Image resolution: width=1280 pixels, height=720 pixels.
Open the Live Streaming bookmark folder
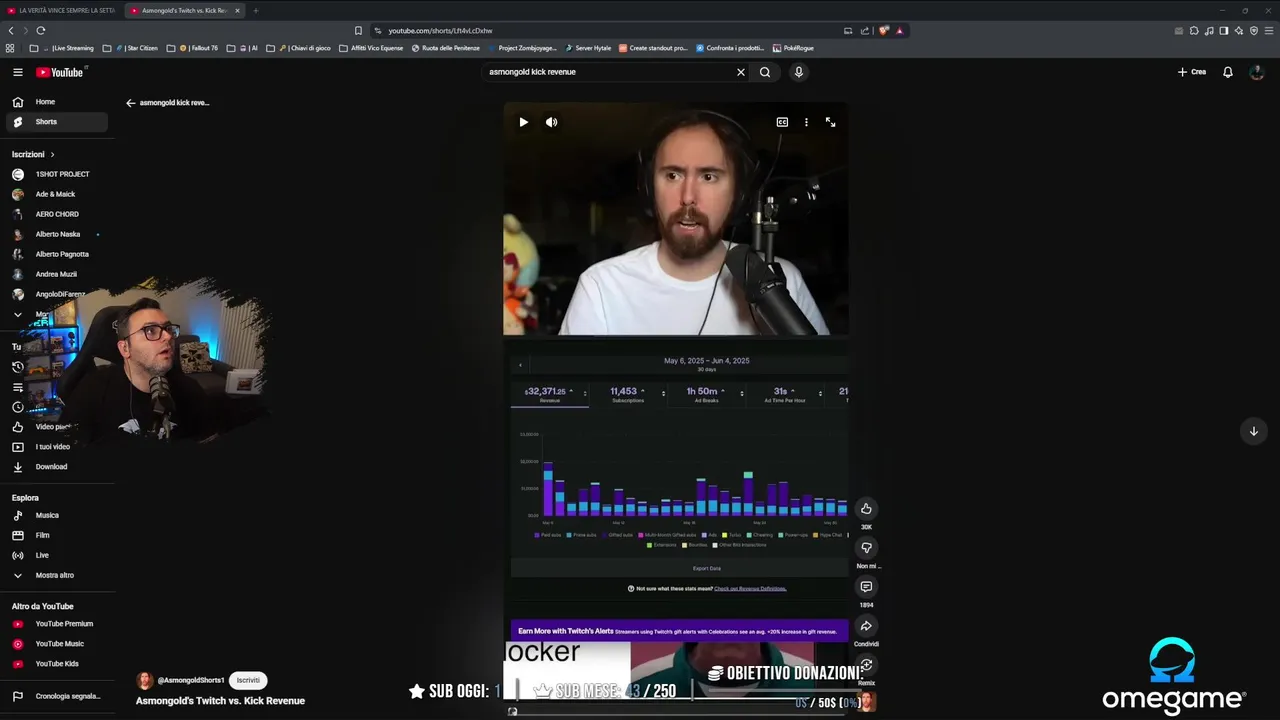[62, 48]
